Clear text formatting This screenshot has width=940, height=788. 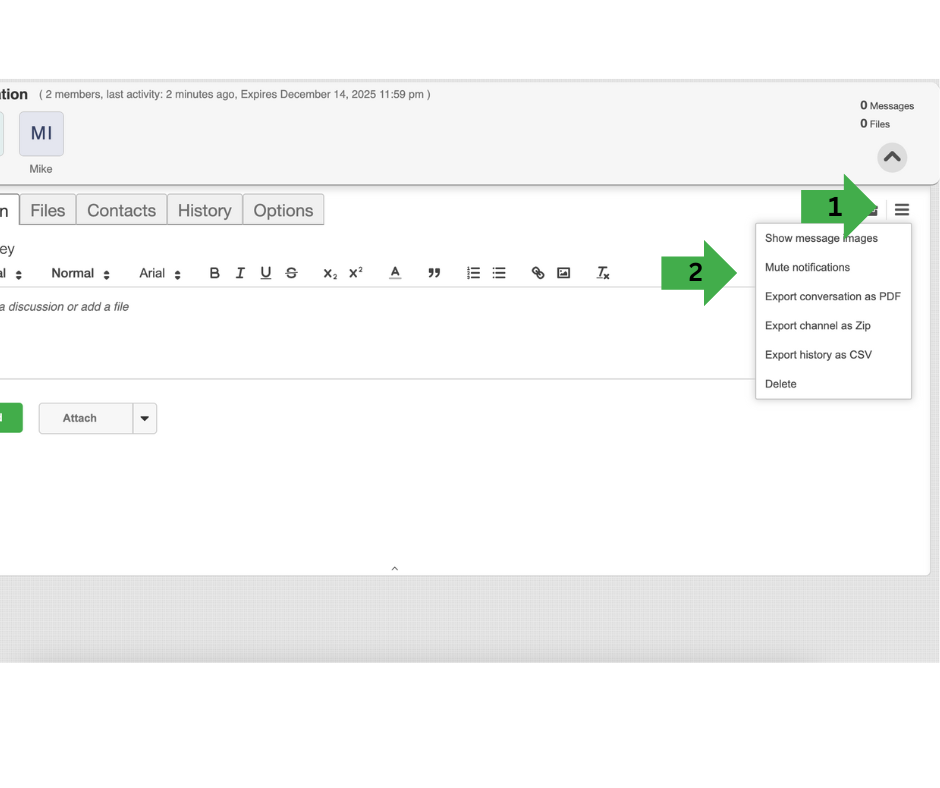coord(603,273)
